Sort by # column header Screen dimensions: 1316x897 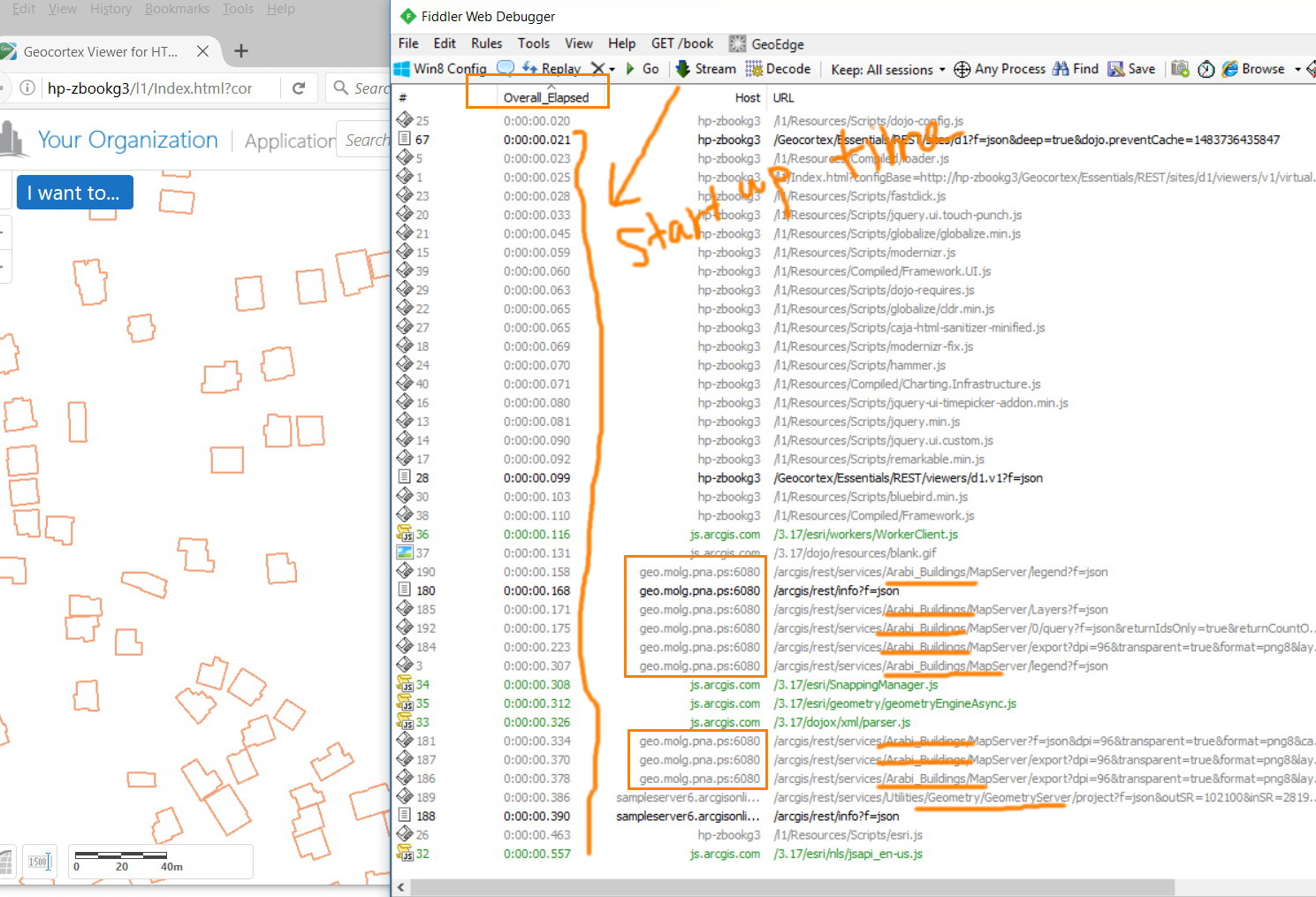[x=402, y=98]
